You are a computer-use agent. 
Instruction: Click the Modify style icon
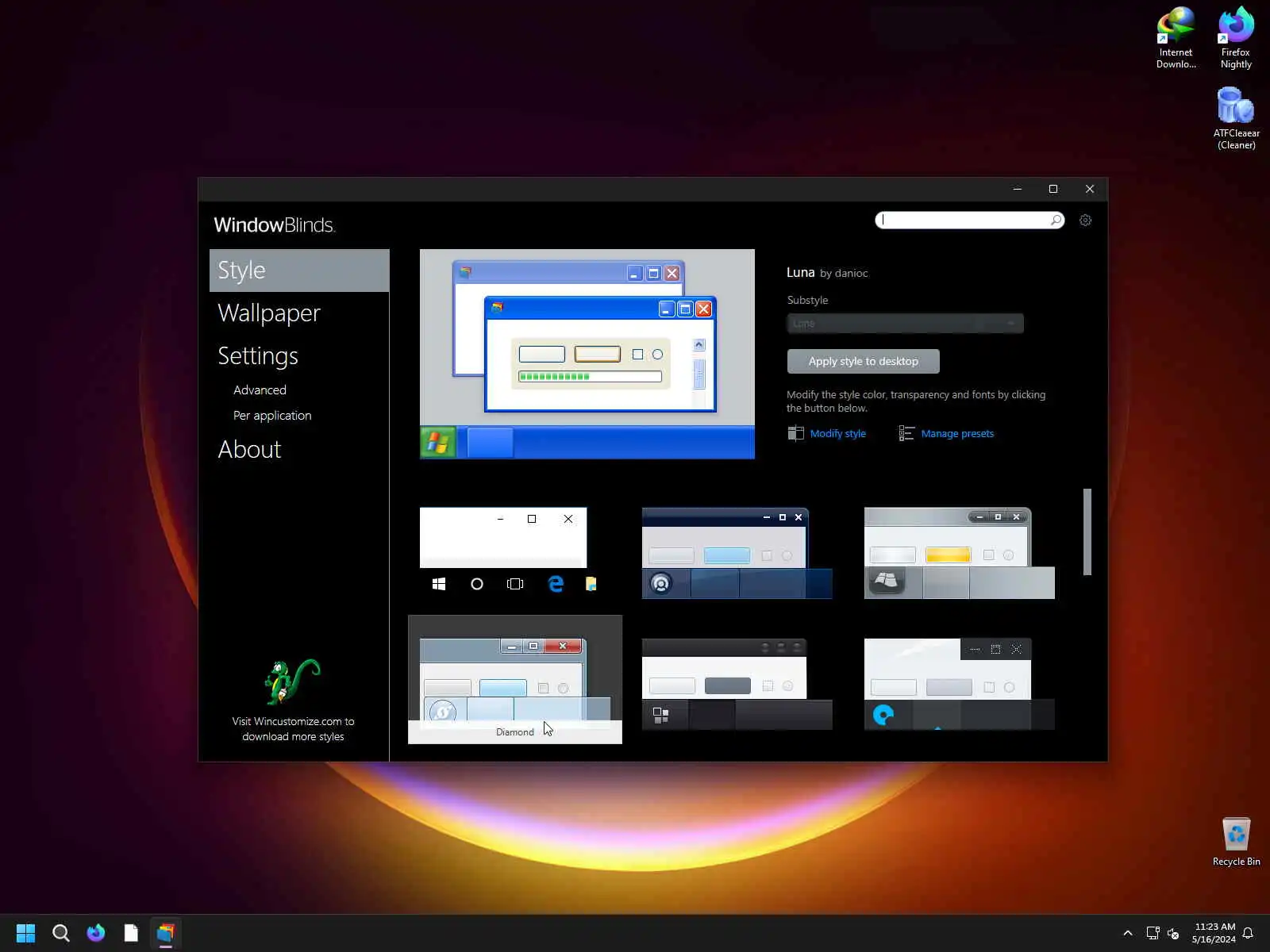[795, 433]
